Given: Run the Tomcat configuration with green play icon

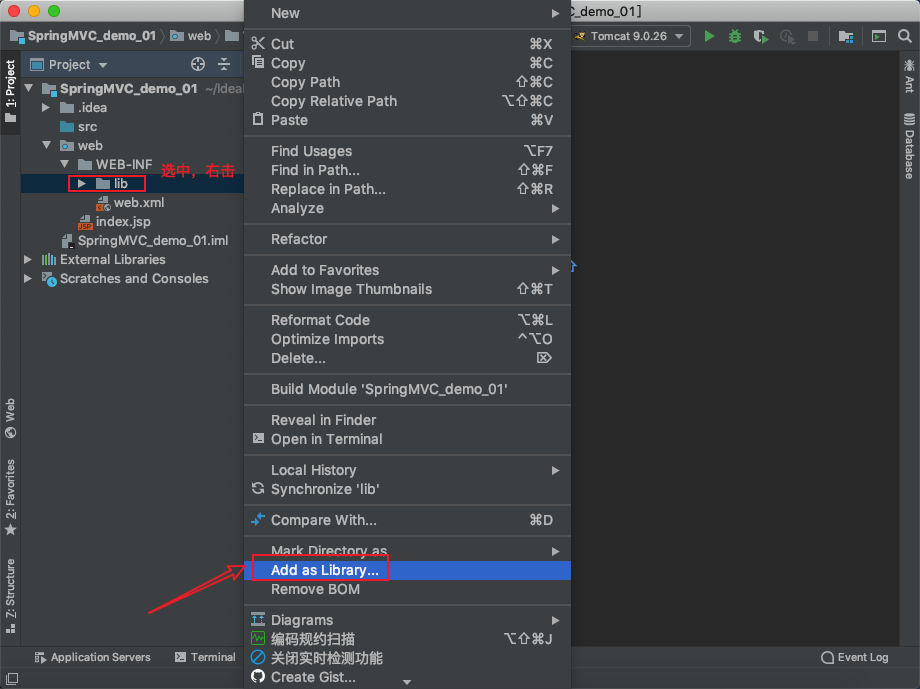Looking at the screenshot, I should pyautogui.click(x=709, y=36).
